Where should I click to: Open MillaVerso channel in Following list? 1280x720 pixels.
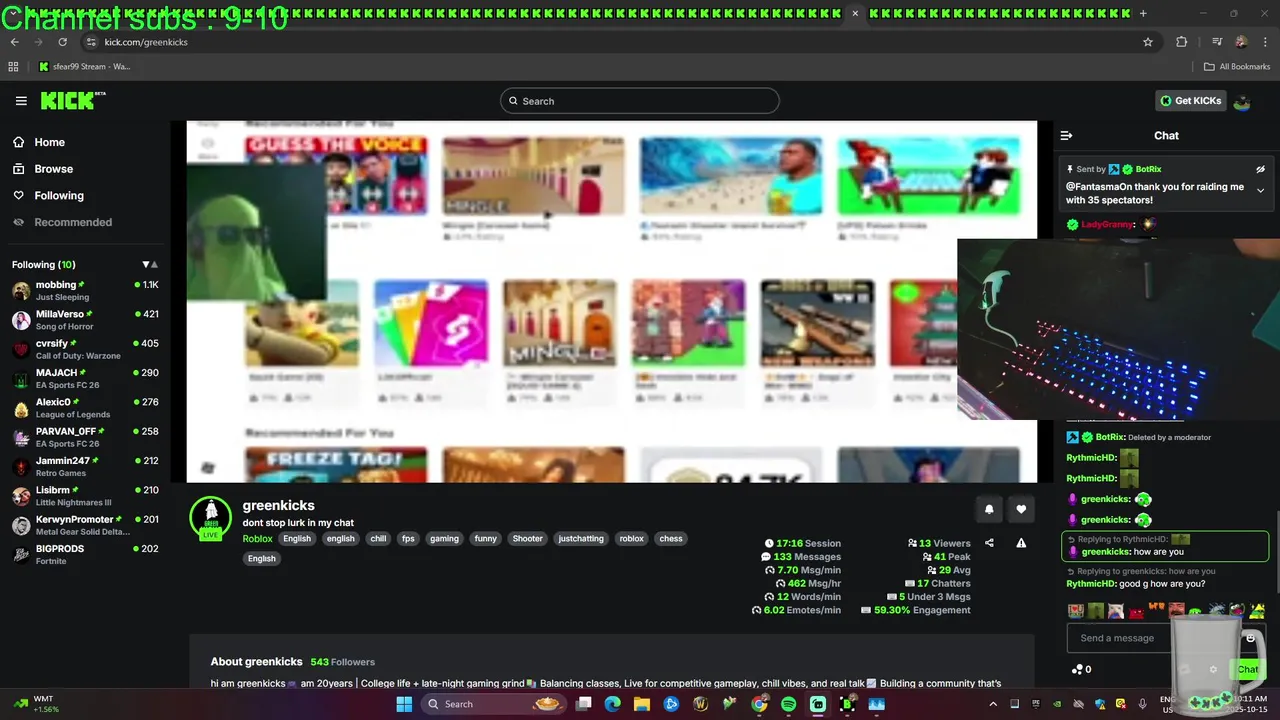(85, 320)
